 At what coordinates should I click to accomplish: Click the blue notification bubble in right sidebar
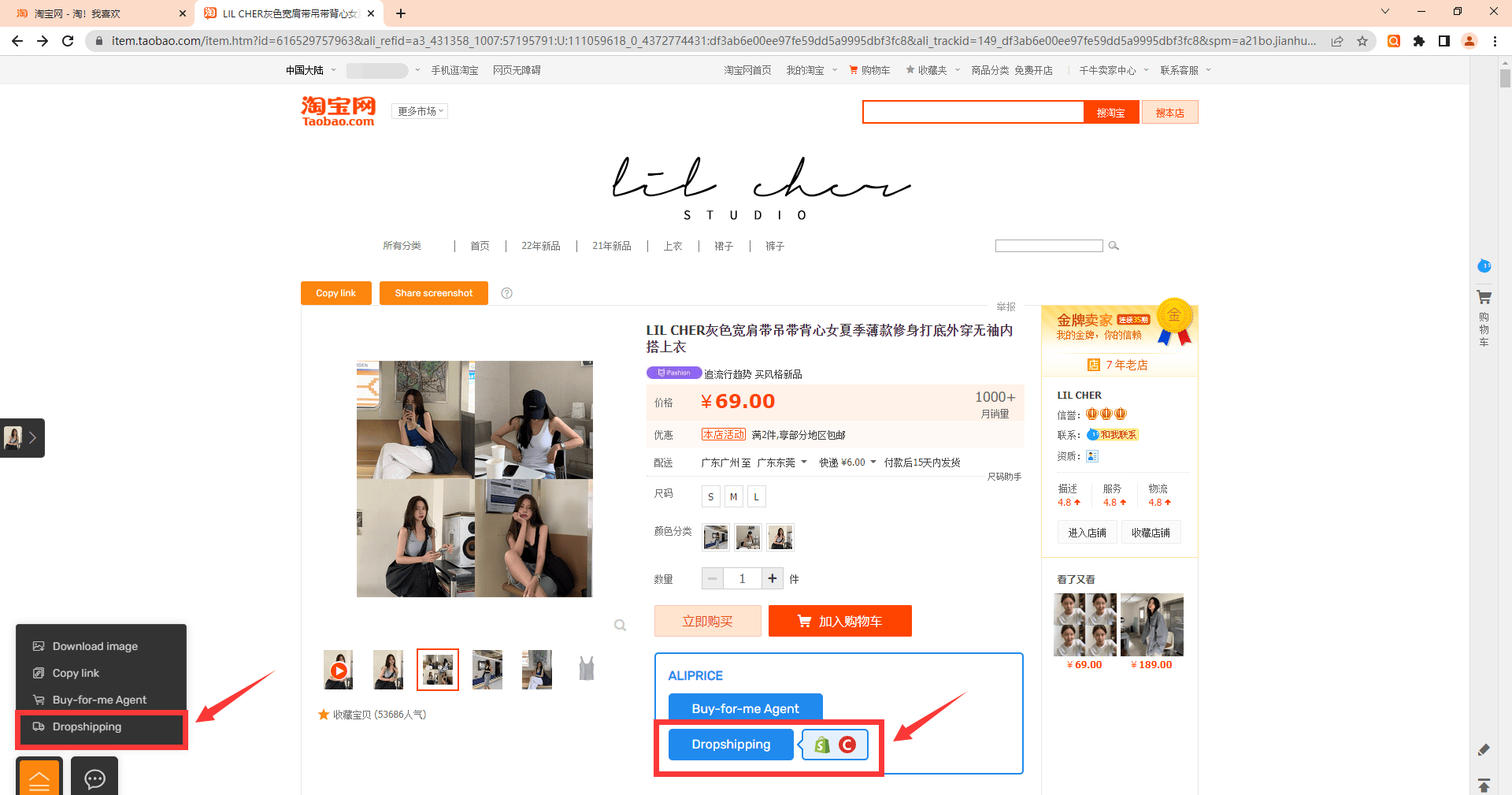point(1484,266)
